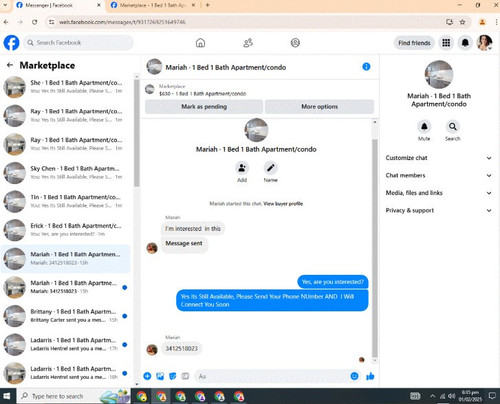
Task: Expand Media, files and links section
Action: (439, 193)
